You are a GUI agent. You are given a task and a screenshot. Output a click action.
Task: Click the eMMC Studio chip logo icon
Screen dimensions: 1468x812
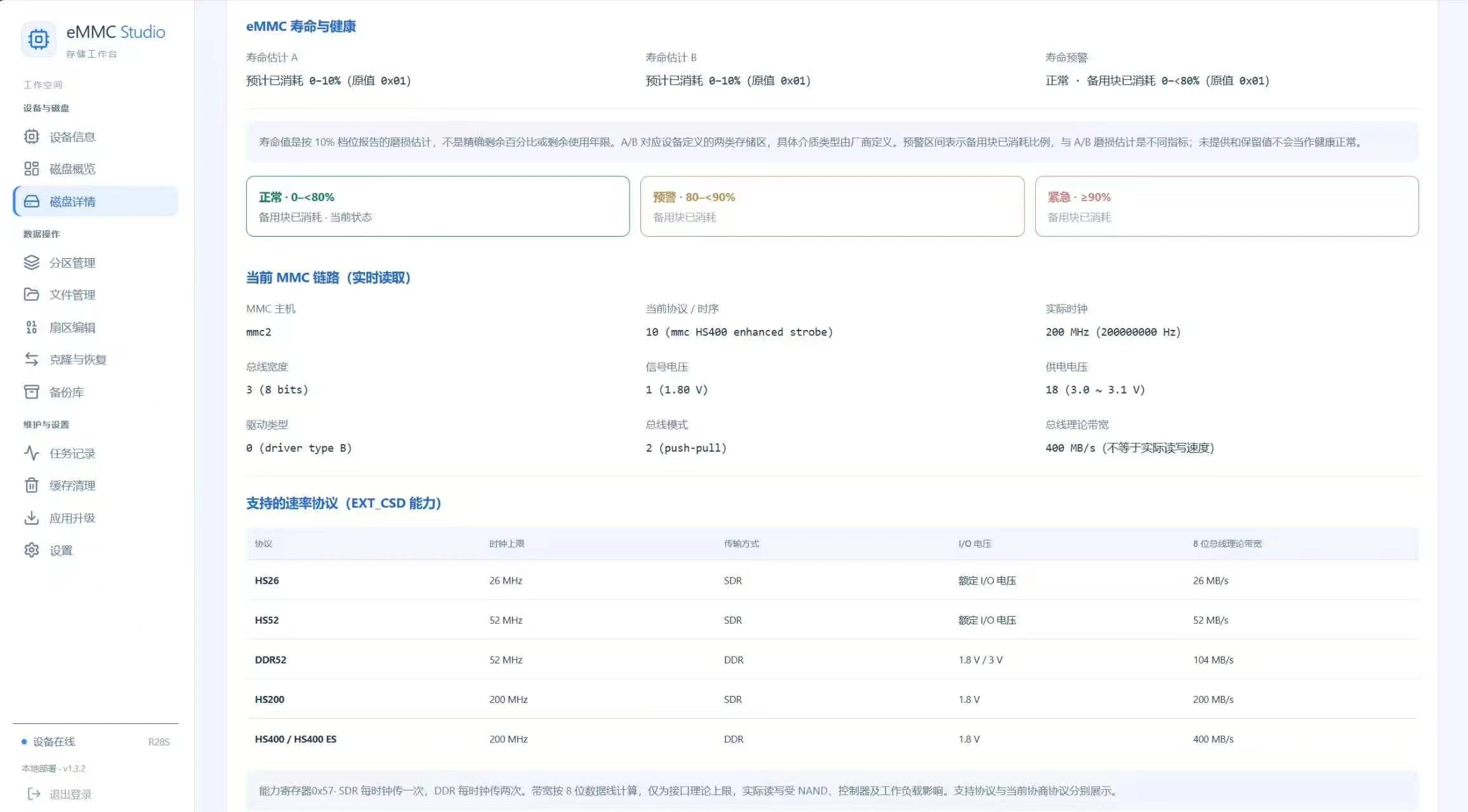click(39, 39)
